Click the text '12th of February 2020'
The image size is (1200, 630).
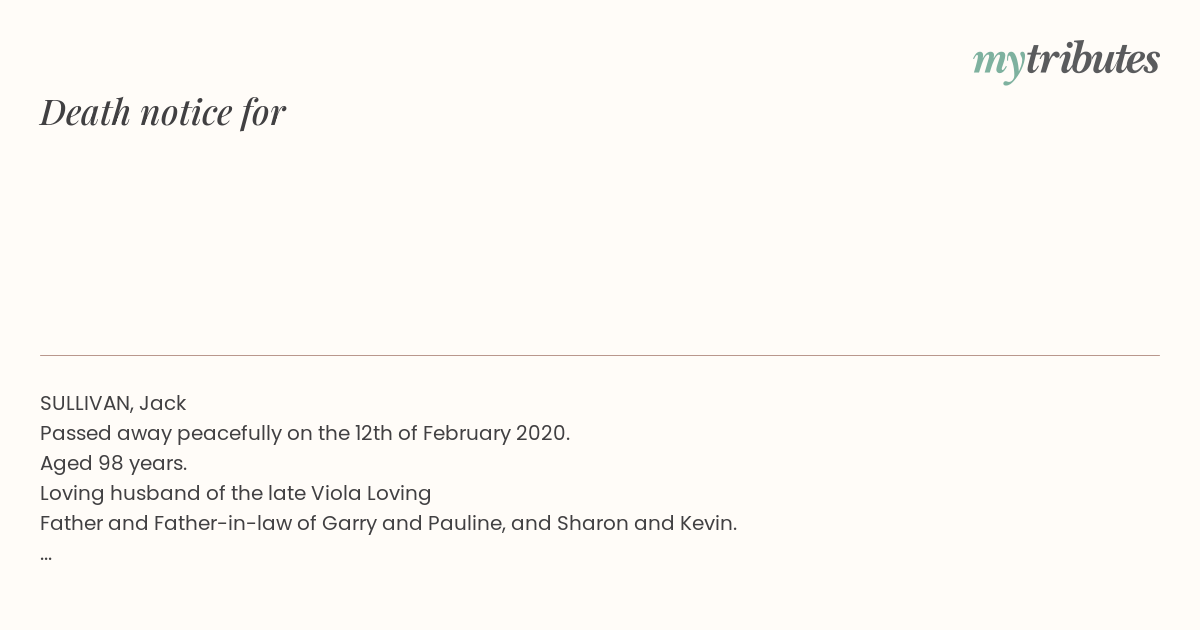461,433
